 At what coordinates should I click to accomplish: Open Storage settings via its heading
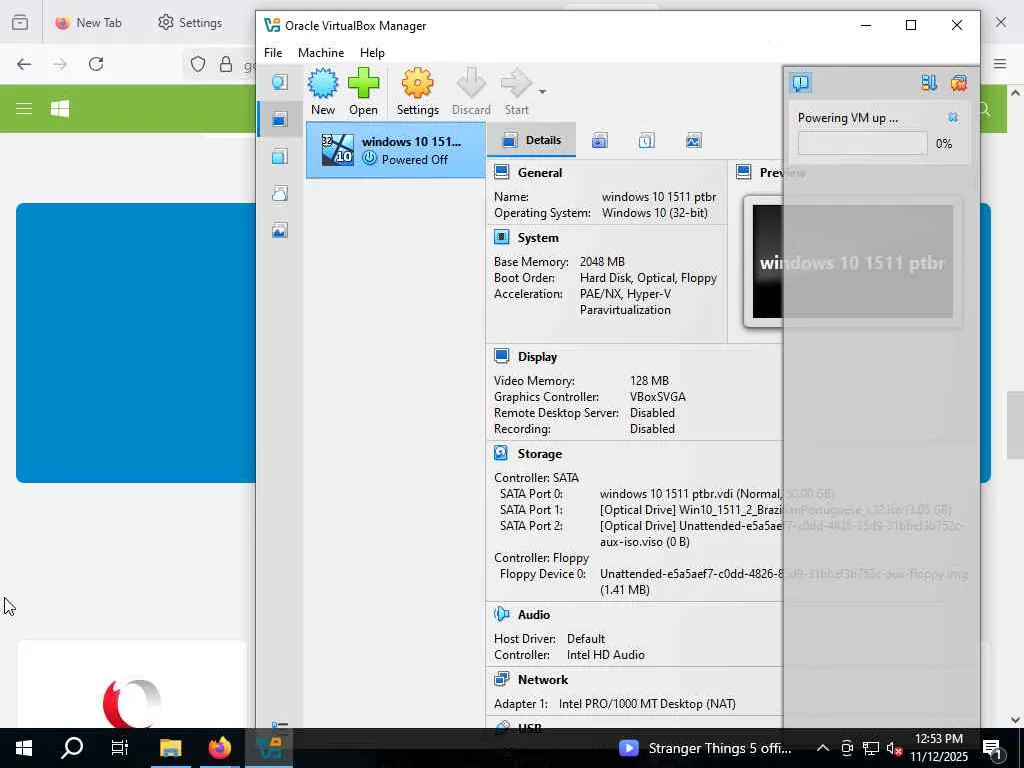tap(539, 453)
